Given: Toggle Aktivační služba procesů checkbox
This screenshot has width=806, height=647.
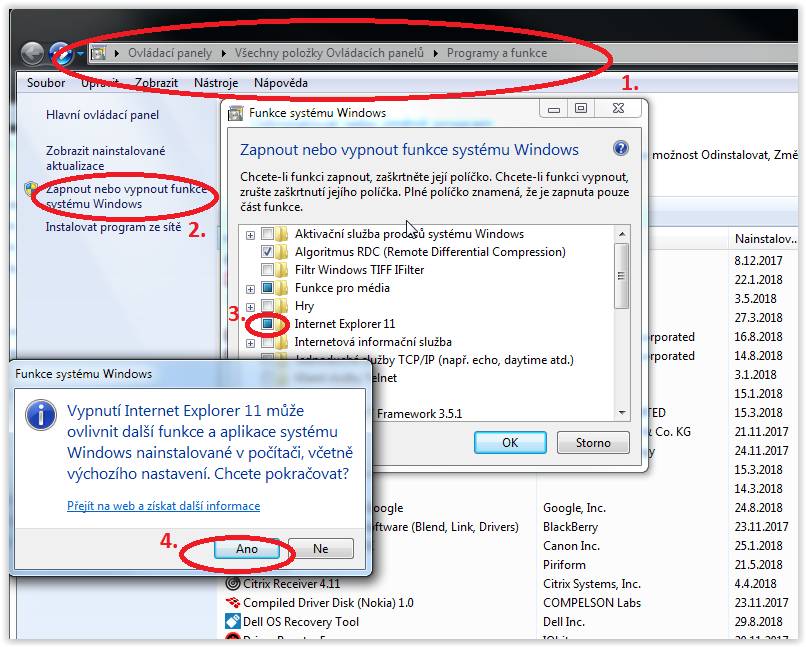Looking at the screenshot, I should point(267,234).
